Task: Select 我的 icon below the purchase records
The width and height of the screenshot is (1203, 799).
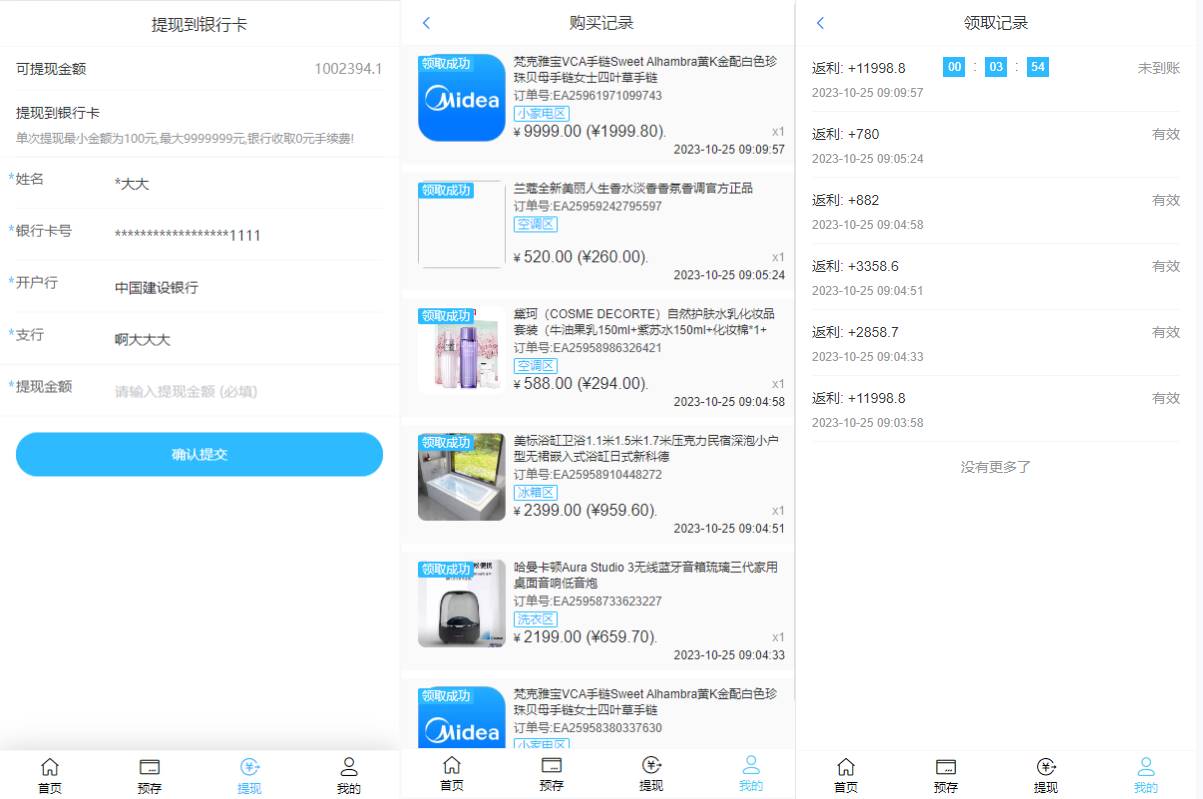Action: pyautogui.click(x=751, y=773)
